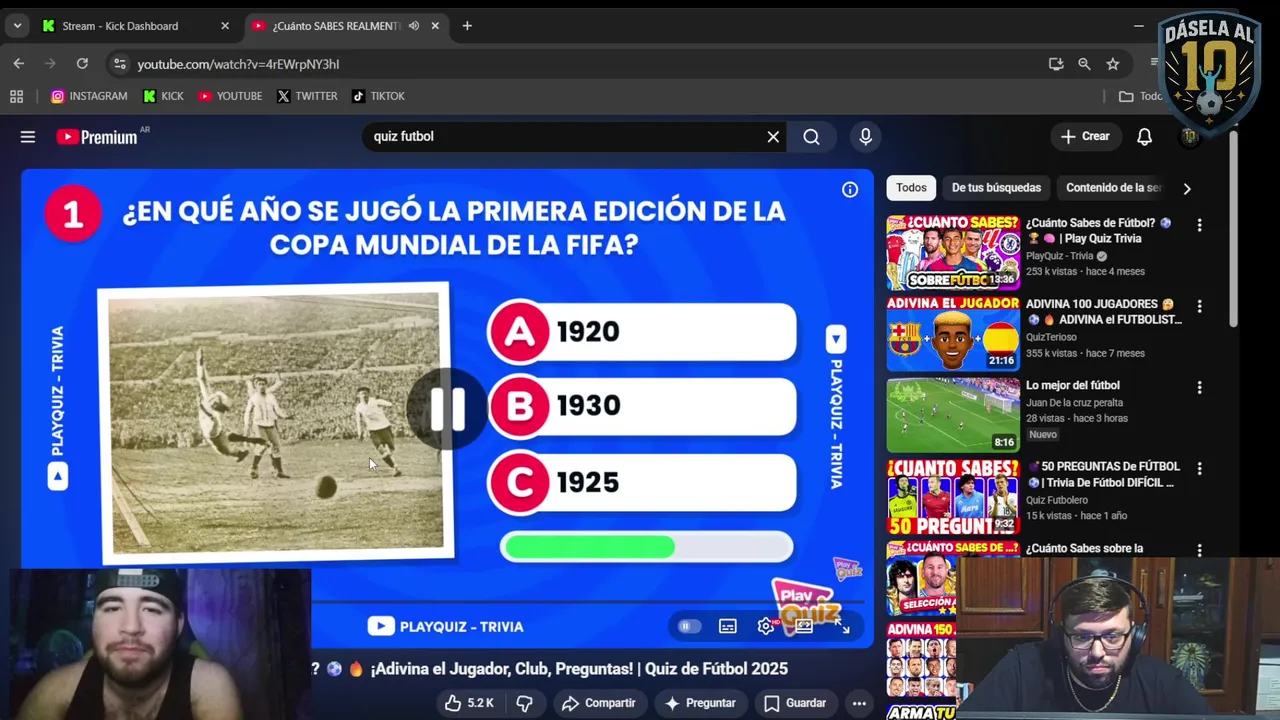Dislike the video with thumbs down

(x=524, y=703)
